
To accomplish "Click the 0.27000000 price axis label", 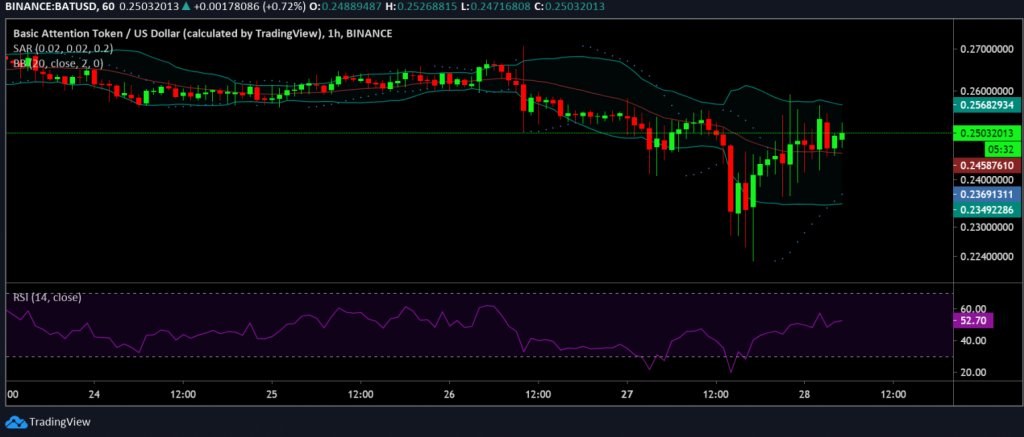I will tap(986, 49).
